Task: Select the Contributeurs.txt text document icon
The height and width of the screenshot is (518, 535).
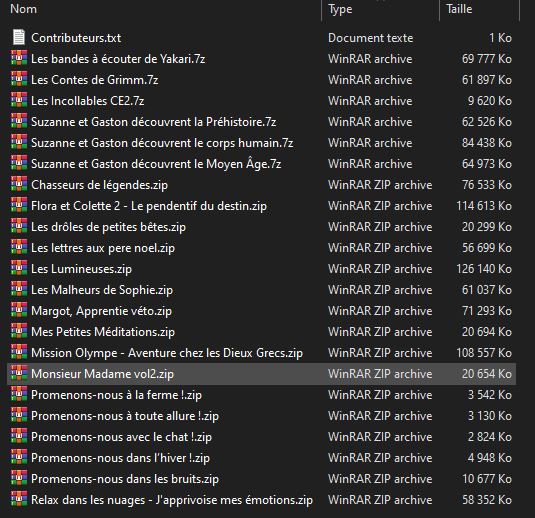Action: (x=19, y=38)
